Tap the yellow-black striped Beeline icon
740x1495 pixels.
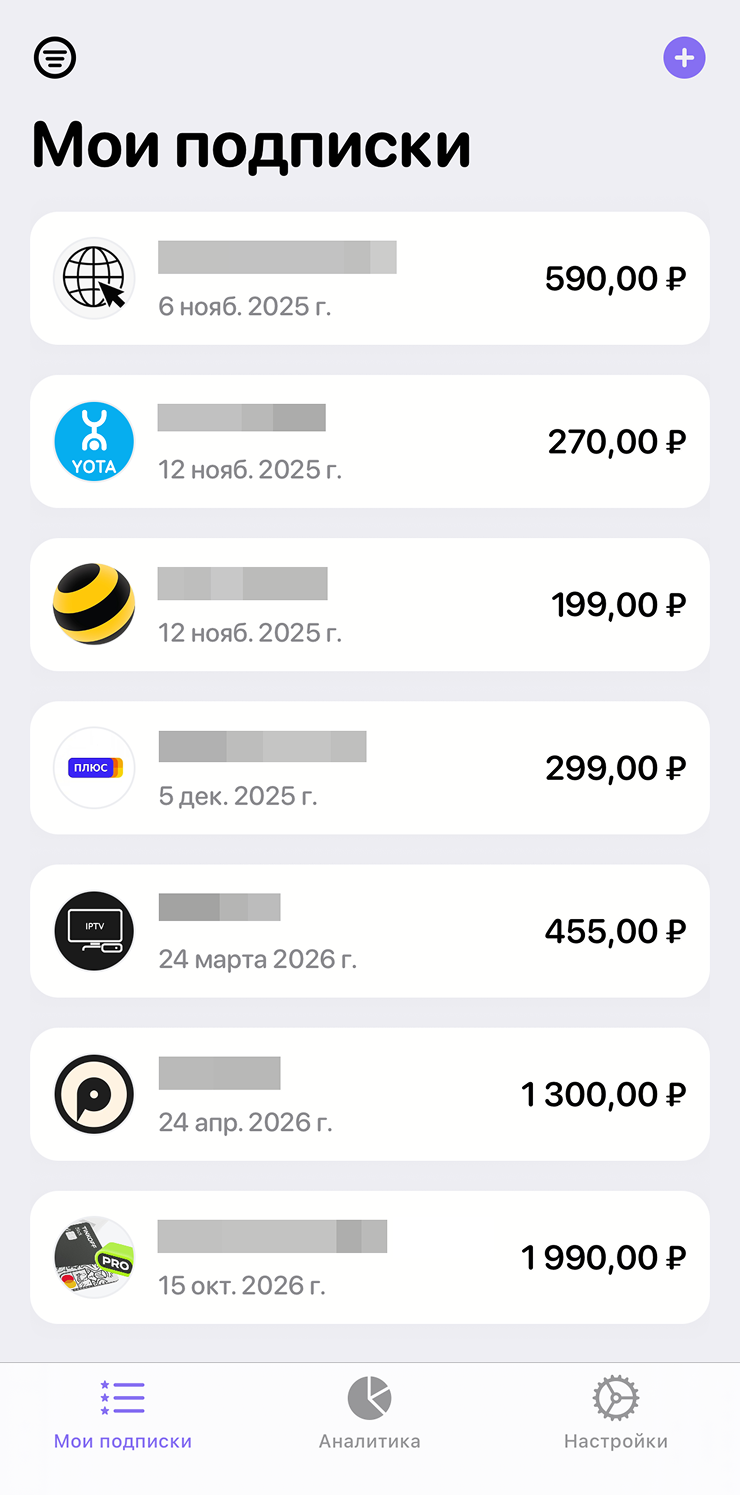[94, 604]
